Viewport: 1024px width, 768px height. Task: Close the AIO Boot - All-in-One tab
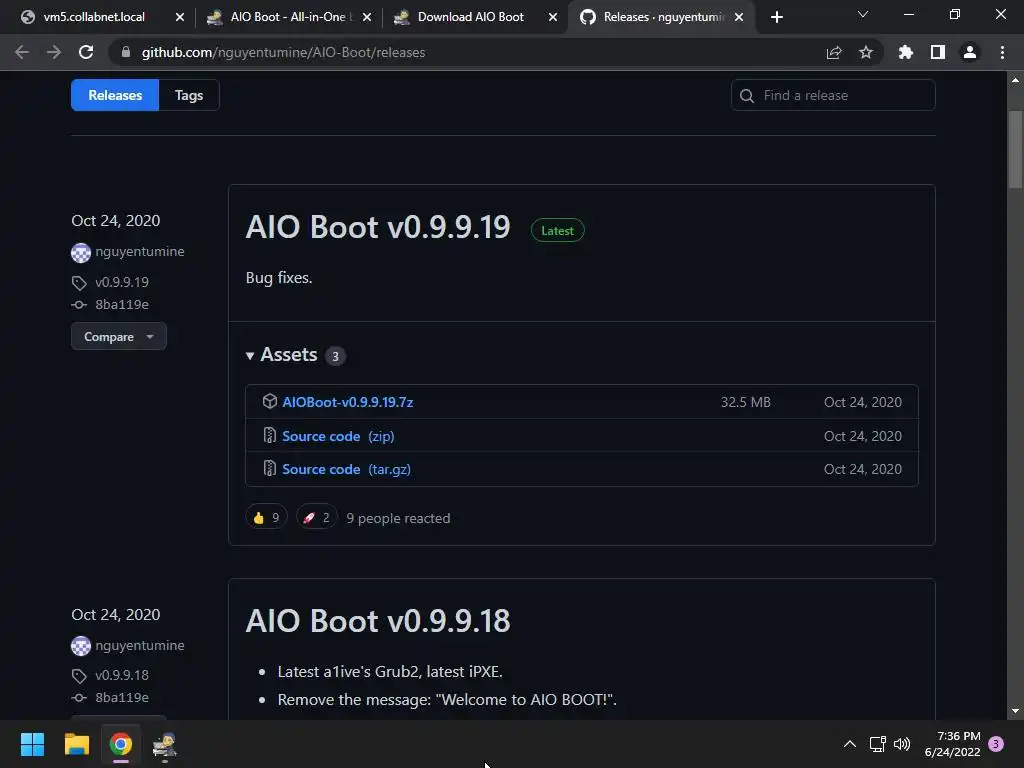click(367, 17)
